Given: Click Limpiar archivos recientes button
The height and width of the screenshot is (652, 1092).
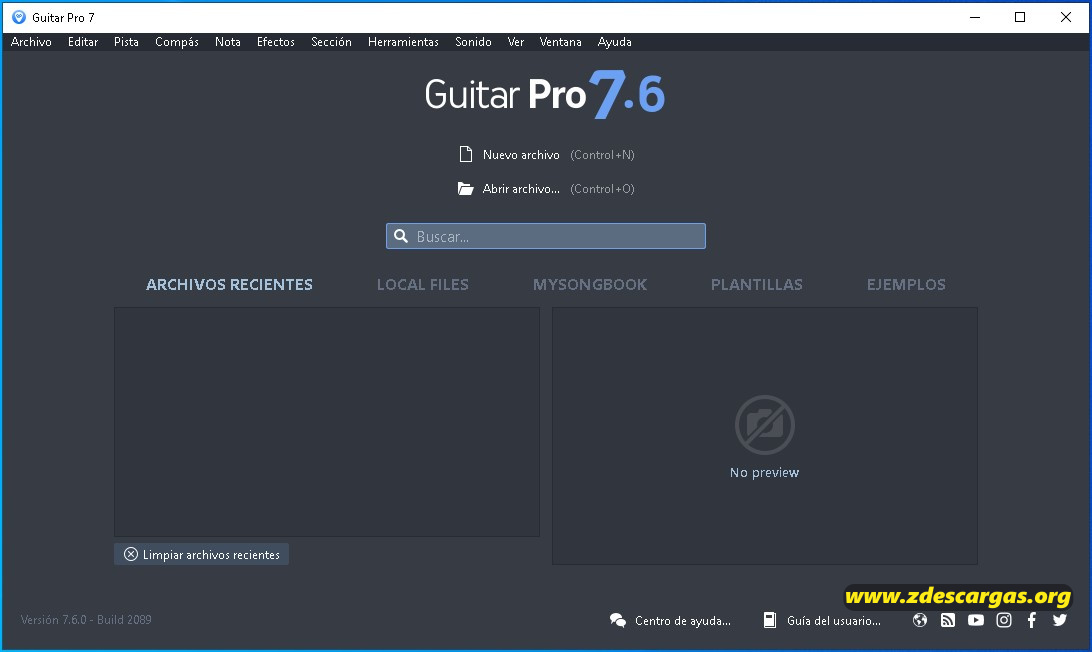Looking at the screenshot, I should 201,554.
